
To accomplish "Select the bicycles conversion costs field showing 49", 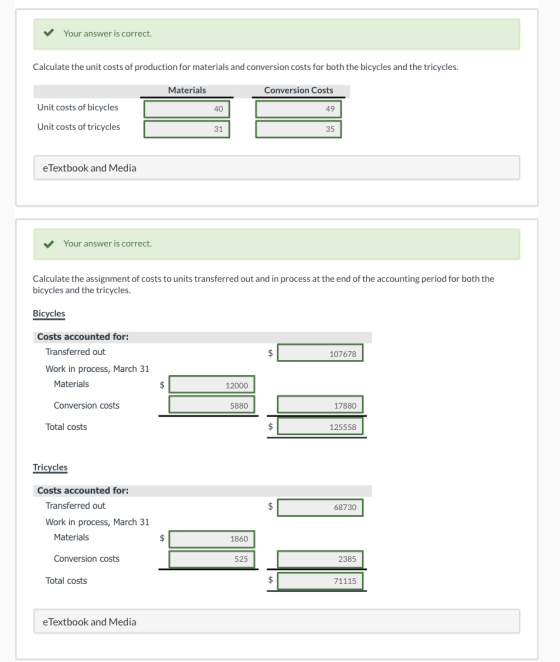I will tap(298, 109).
